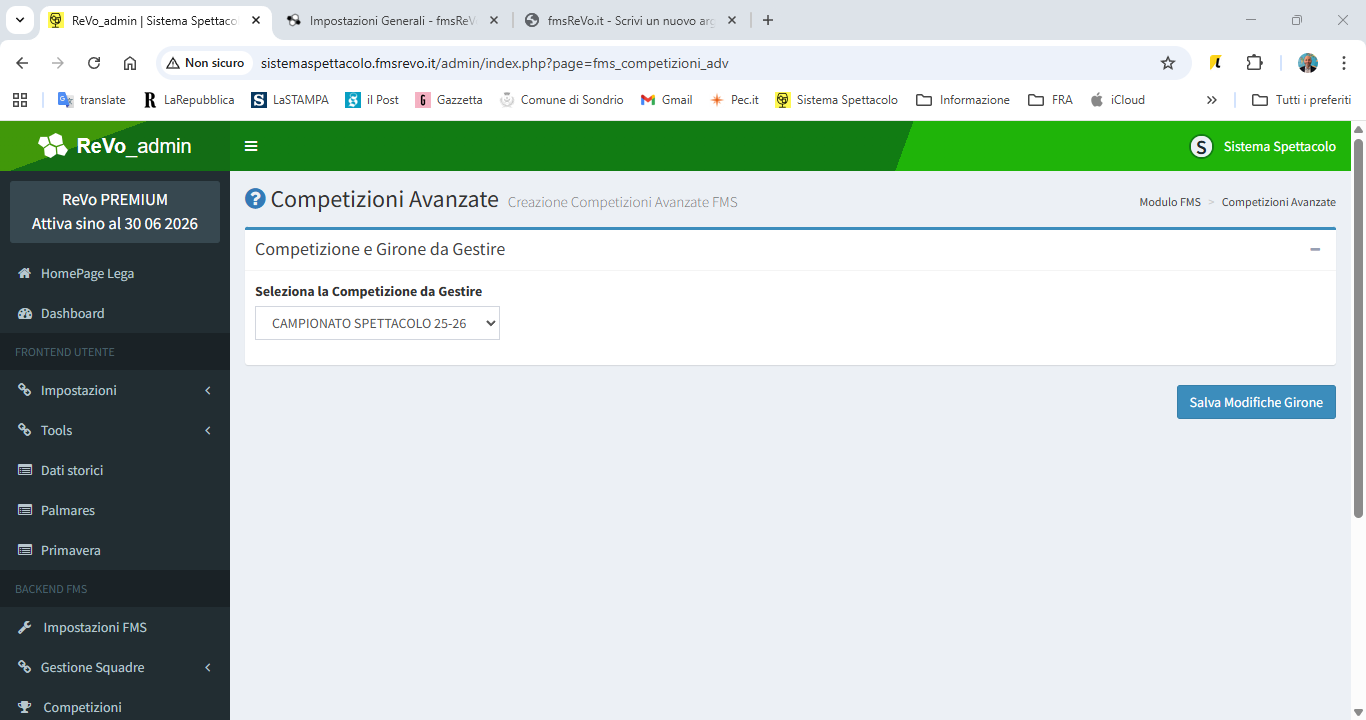Open Dashboard in the sidebar
This screenshot has height=720, width=1366.
[72, 313]
